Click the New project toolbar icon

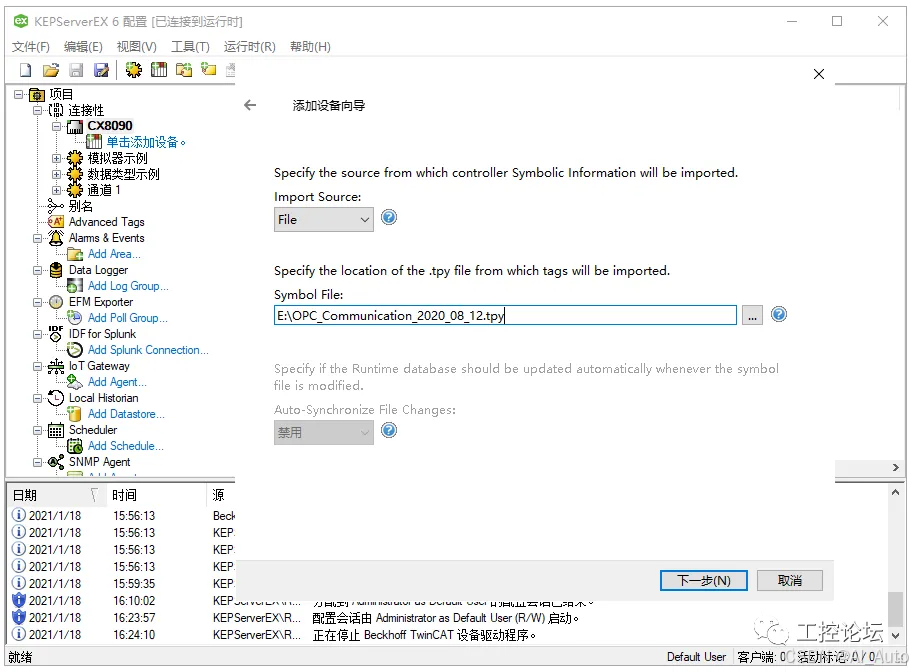tap(26, 70)
